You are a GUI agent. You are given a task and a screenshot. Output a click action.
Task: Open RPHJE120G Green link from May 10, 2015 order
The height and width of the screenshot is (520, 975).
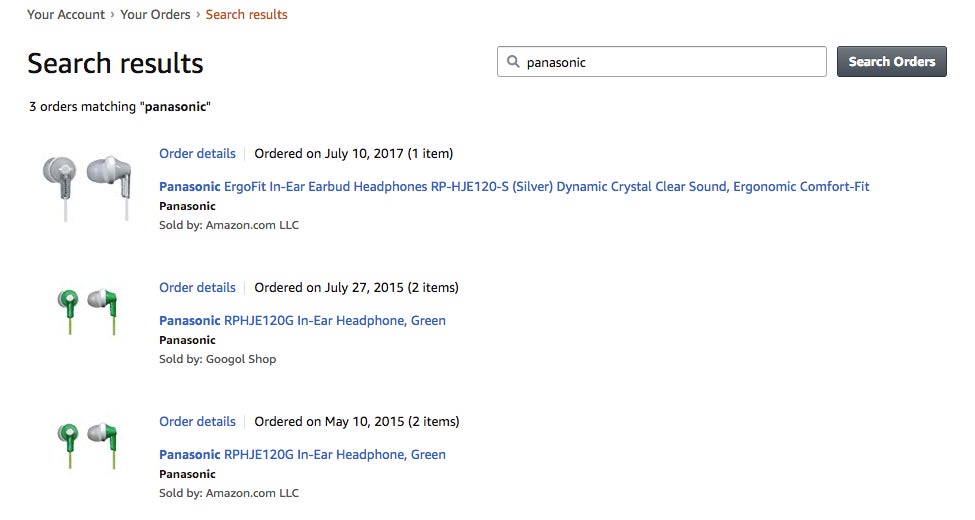302,455
